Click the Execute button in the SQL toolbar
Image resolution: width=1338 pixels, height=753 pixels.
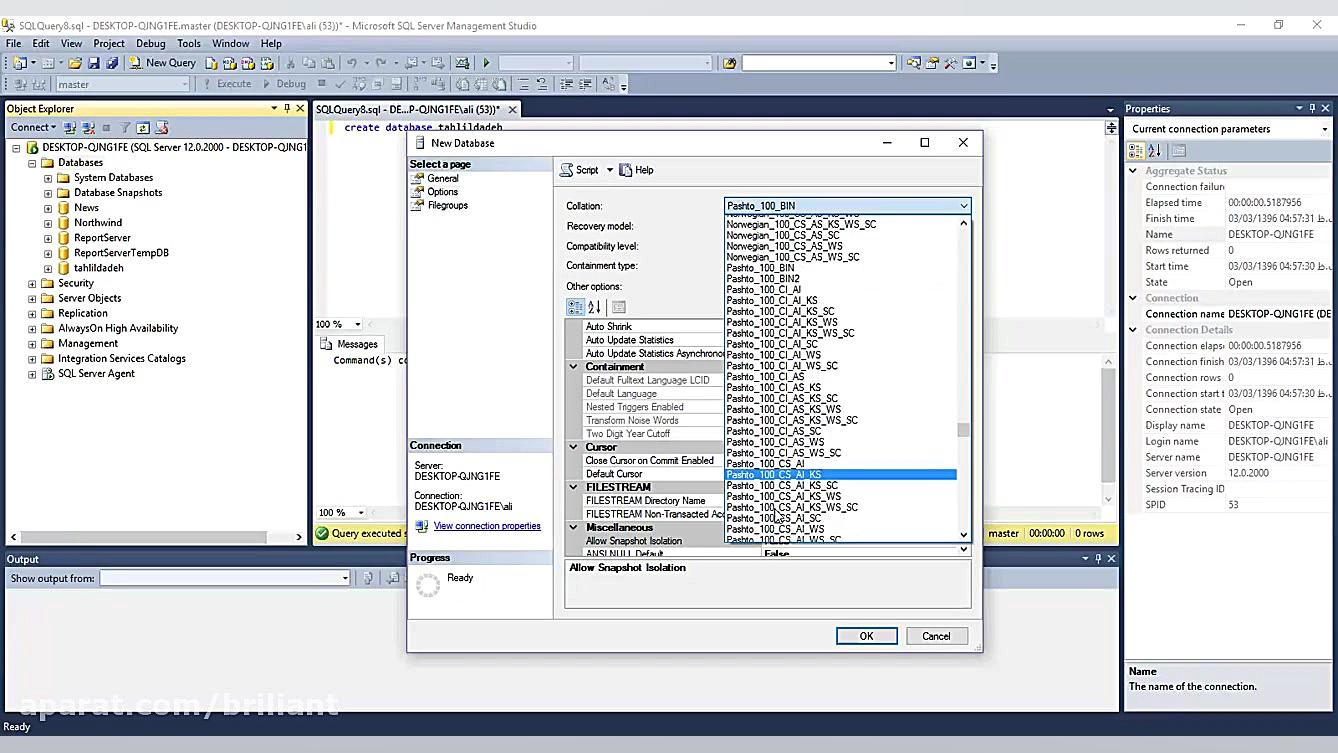click(227, 84)
